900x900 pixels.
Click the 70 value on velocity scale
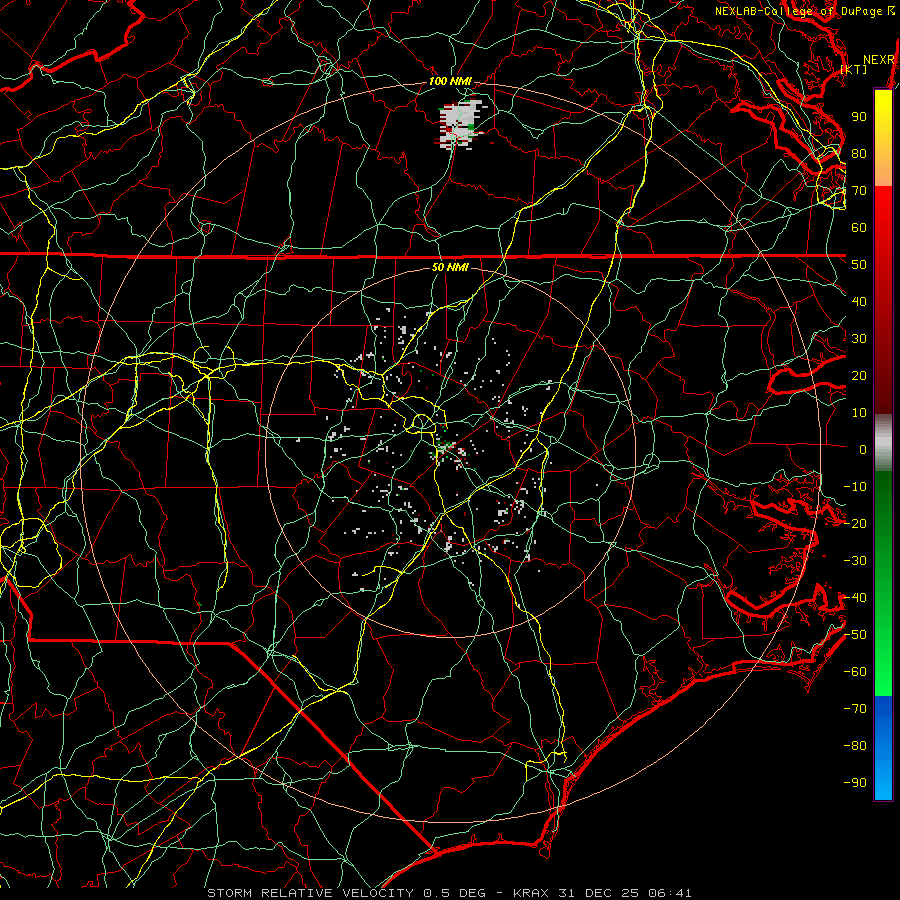(859, 191)
